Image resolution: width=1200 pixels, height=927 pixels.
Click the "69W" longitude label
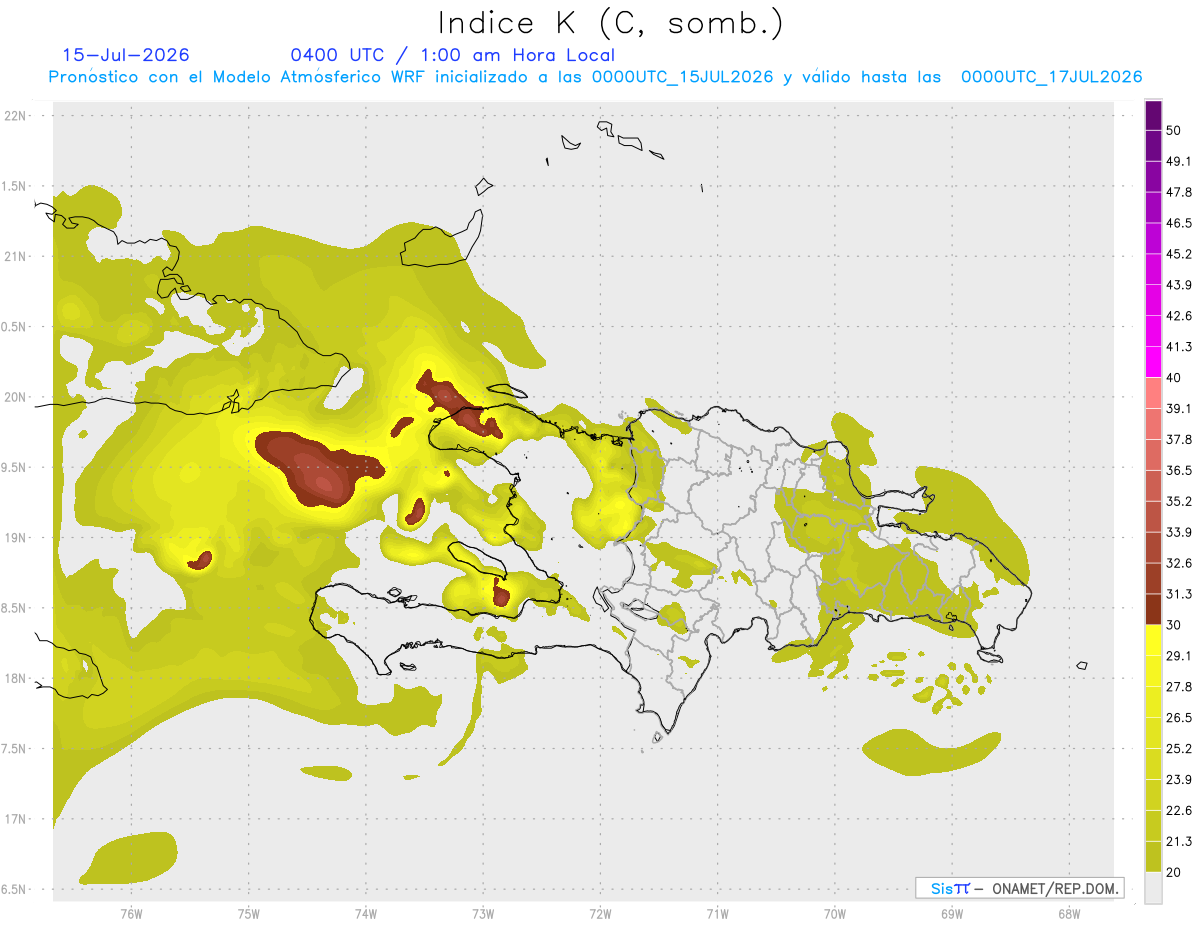[952, 913]
